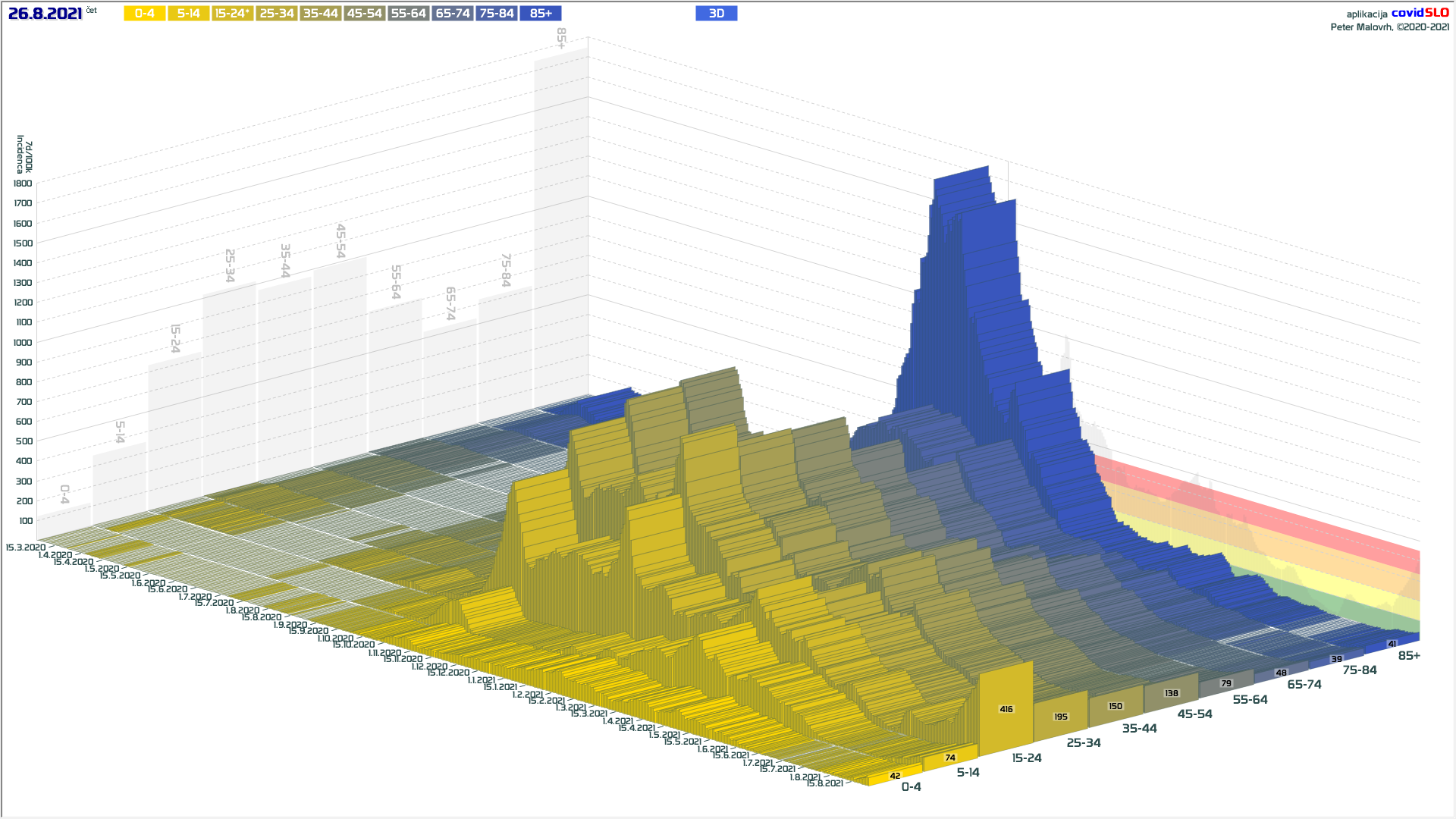Click the 85+ axis label at bottom right
The image size is (1456, 819).
coord(1409,656)
